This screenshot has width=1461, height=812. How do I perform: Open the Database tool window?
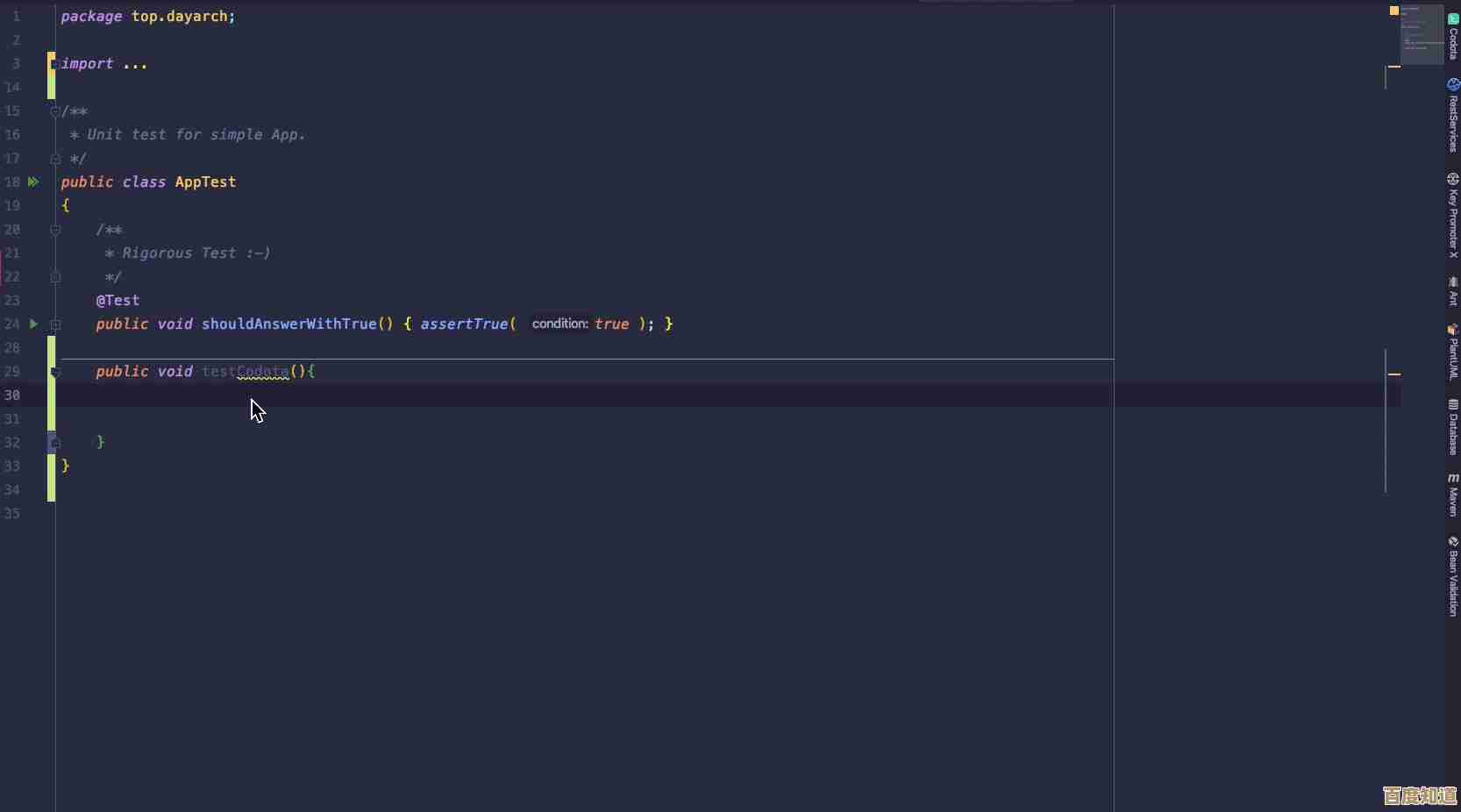pyautogui.click(x=1452, y=427)
